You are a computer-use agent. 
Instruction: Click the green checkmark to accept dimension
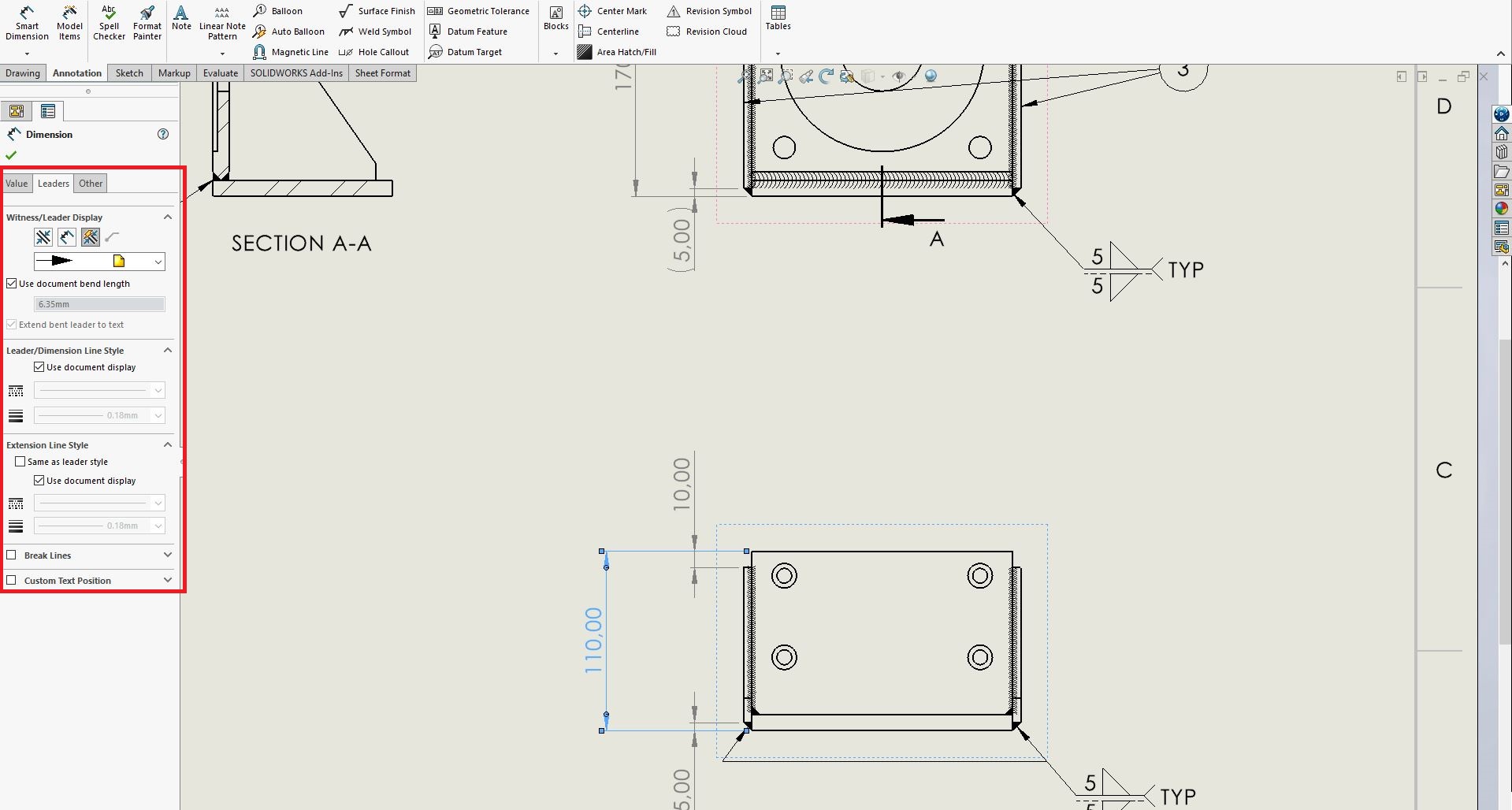[x=11, y=155]
